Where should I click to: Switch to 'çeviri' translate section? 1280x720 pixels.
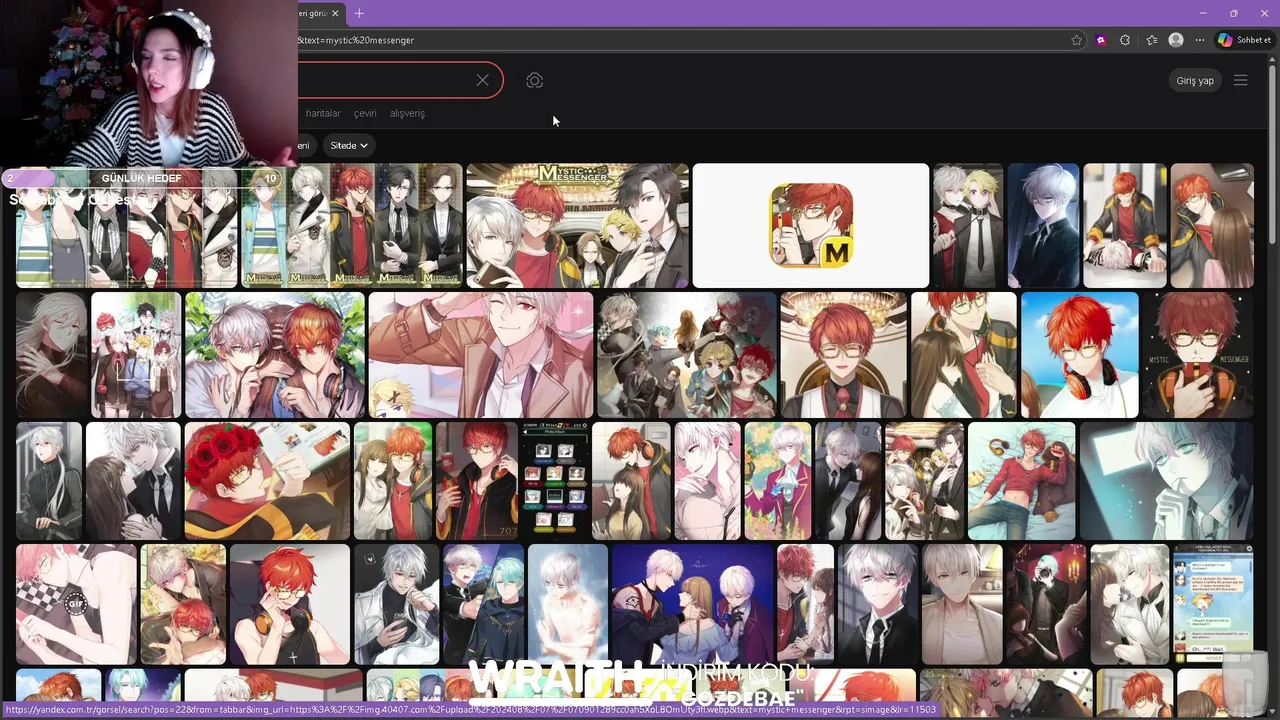(365, 113)
